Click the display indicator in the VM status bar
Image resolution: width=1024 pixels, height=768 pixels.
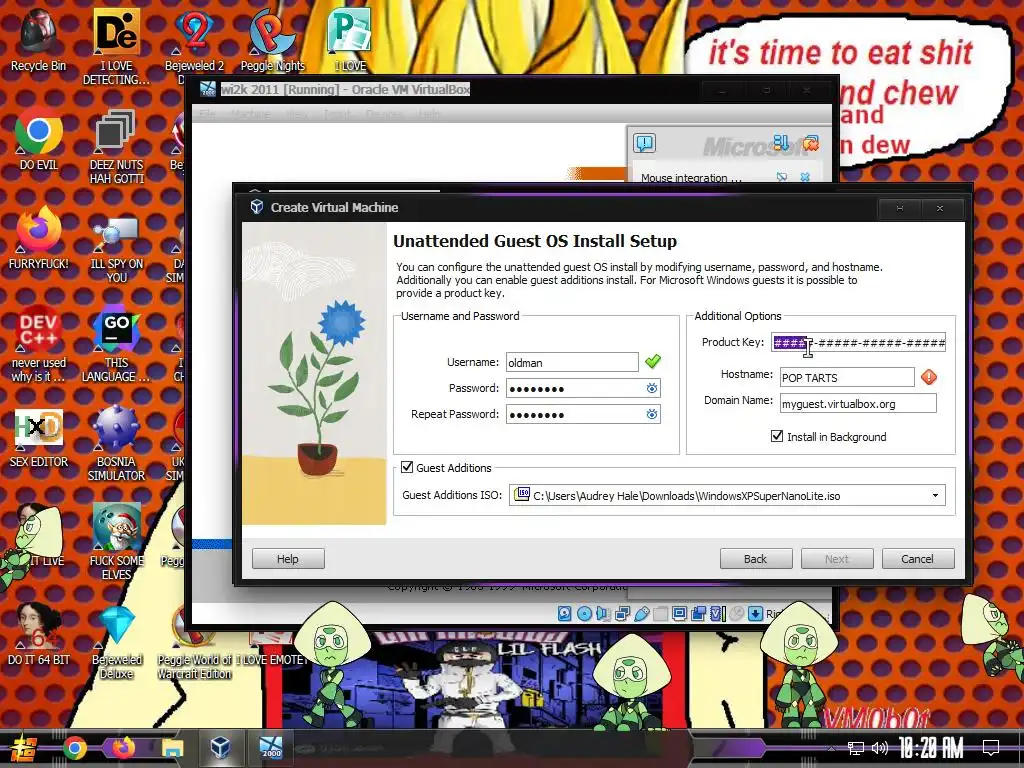[x=680, y=613]
